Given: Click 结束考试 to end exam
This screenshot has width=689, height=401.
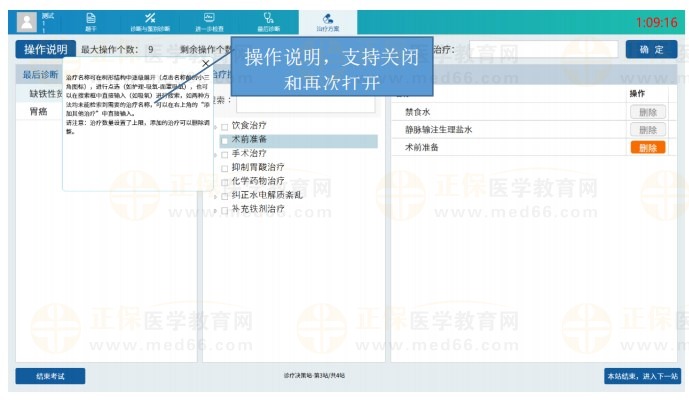Looking at the screenshot, I should (50, 376).
